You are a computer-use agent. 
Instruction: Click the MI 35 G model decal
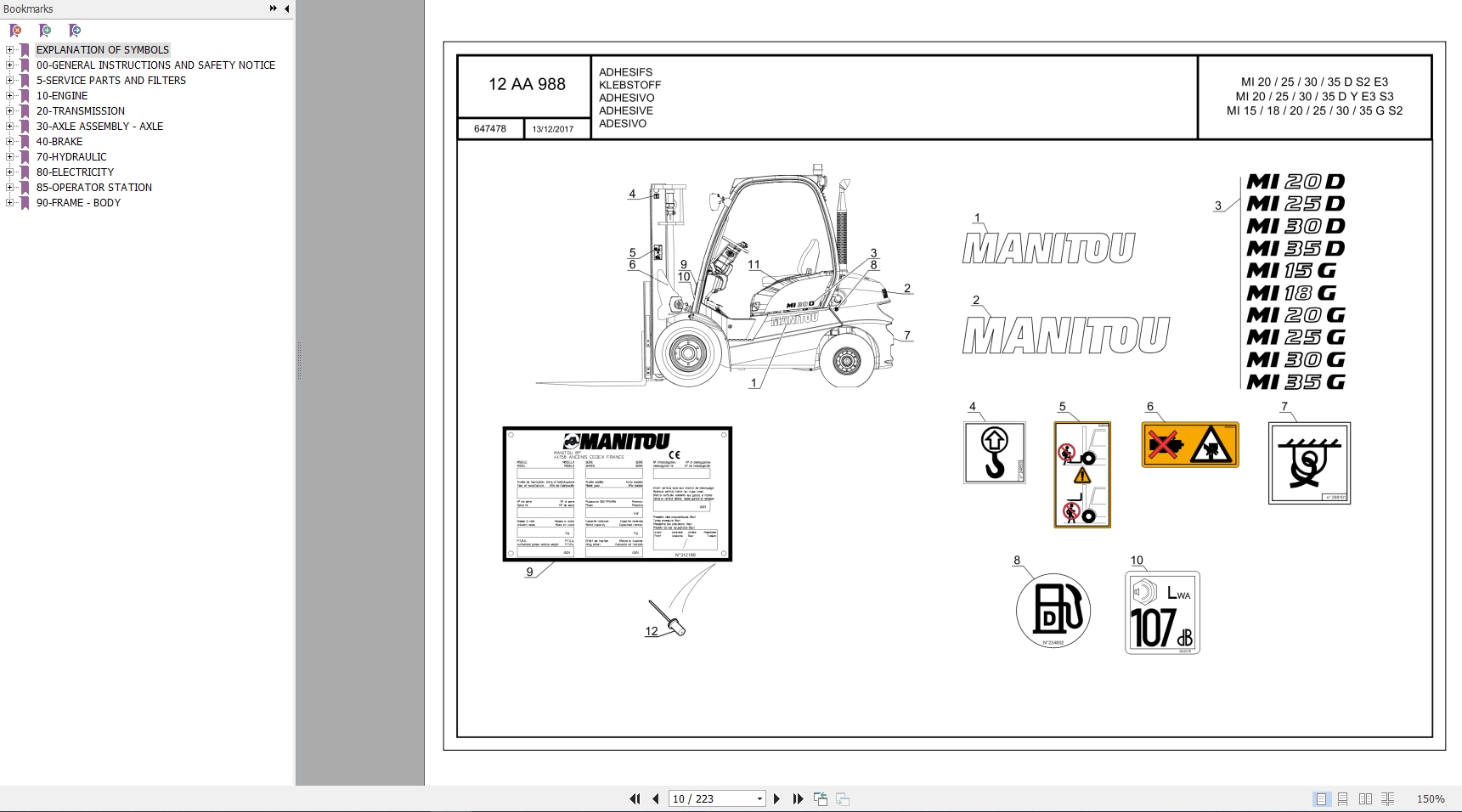[x=1295, y=382]
